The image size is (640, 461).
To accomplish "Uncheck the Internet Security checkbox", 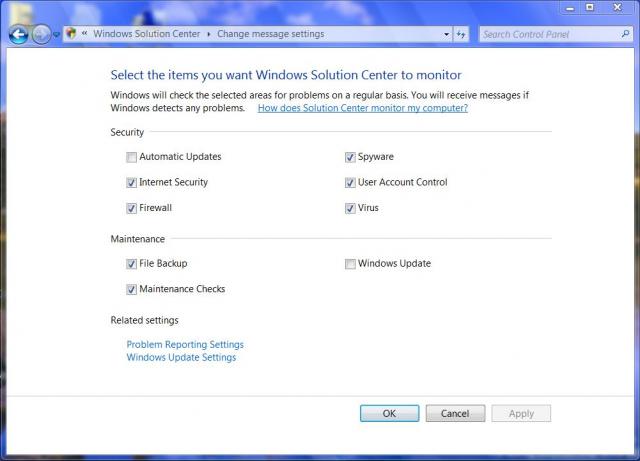I will tap(131, 183).
